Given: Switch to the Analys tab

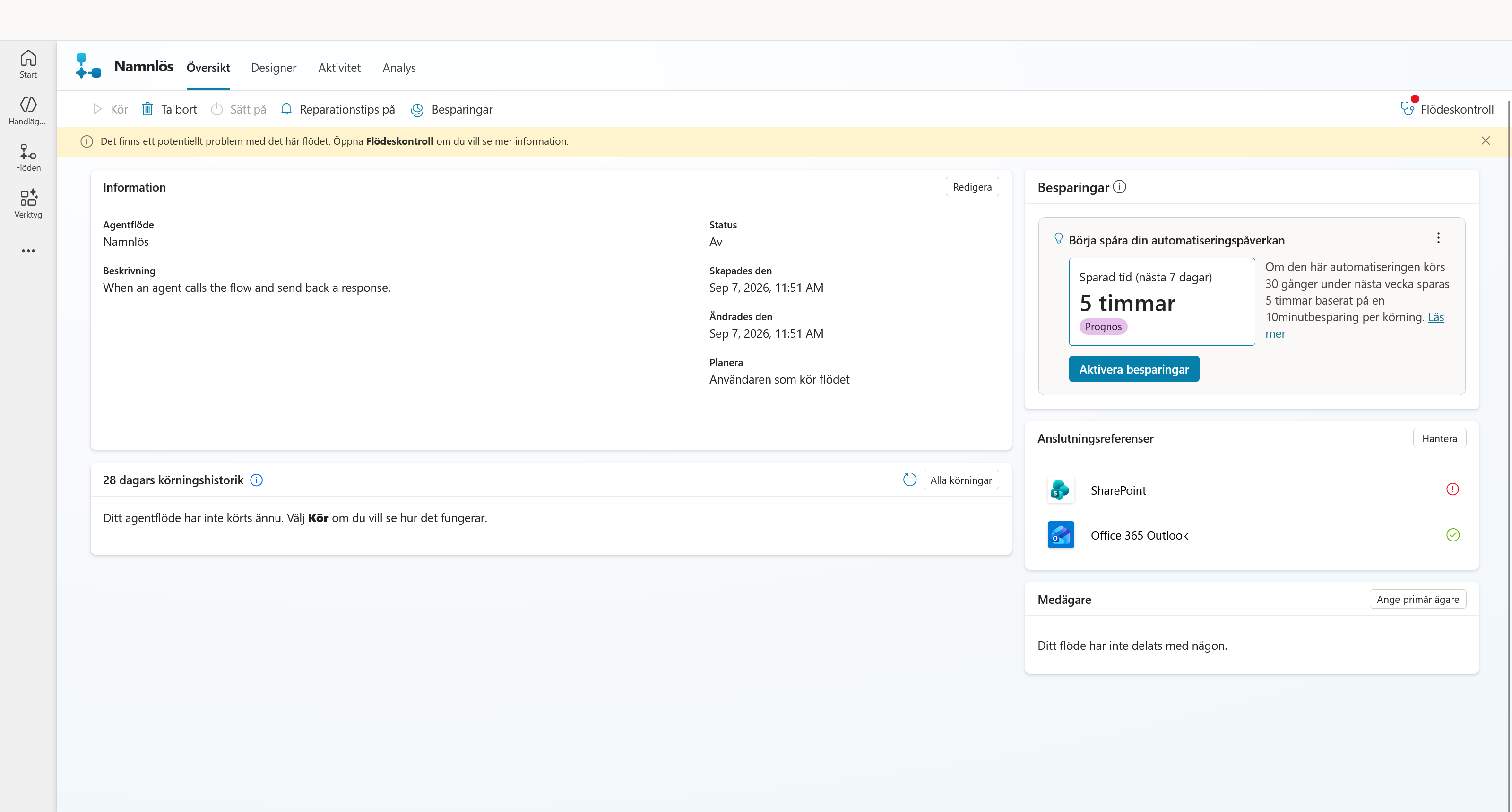Looking at the screenshot, I should (x=399, y=68).
